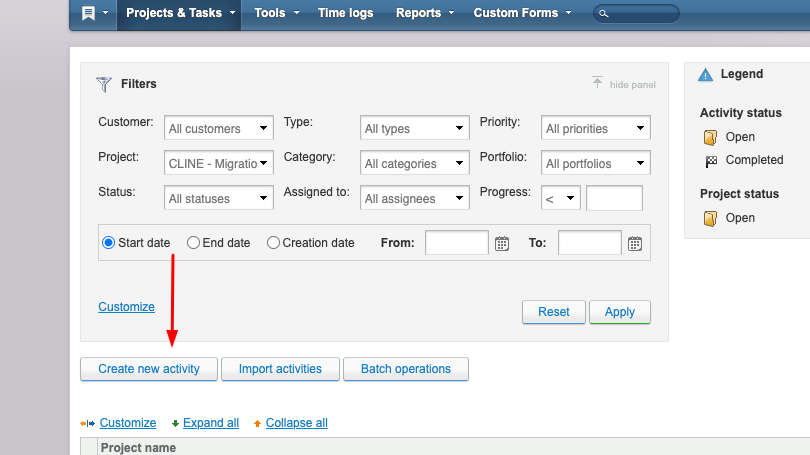
Task: Select the Start date radio button
Action: 108,243
